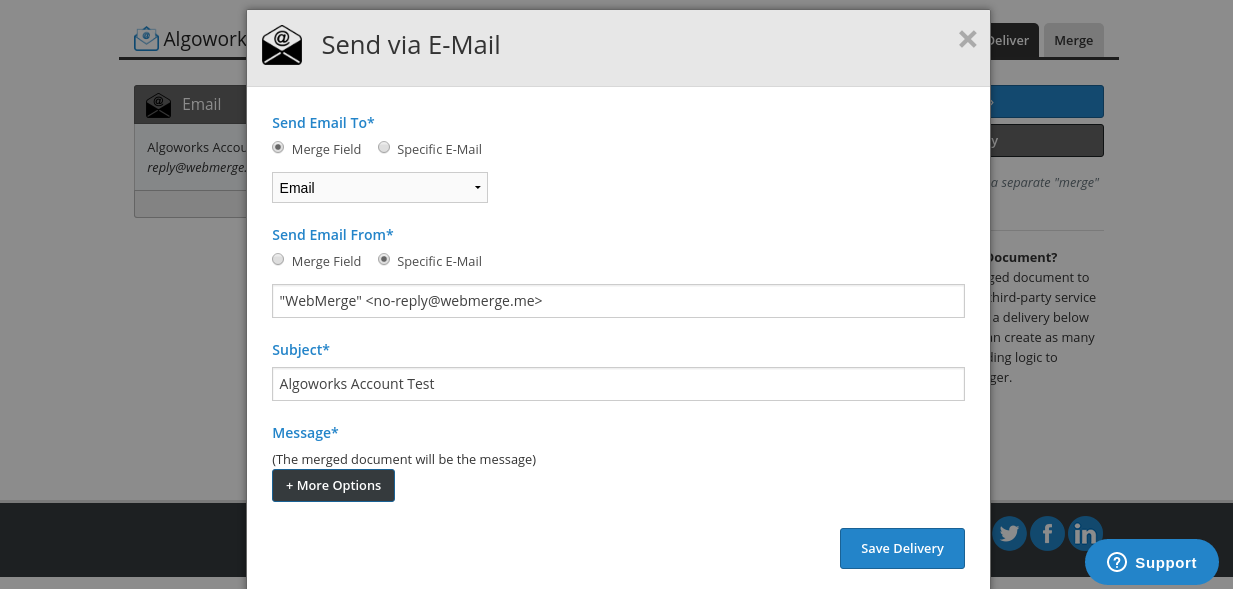1233x589 pixels.
Task: Click the Algoworks logo envelope icon
Action: tap(147, 39)
